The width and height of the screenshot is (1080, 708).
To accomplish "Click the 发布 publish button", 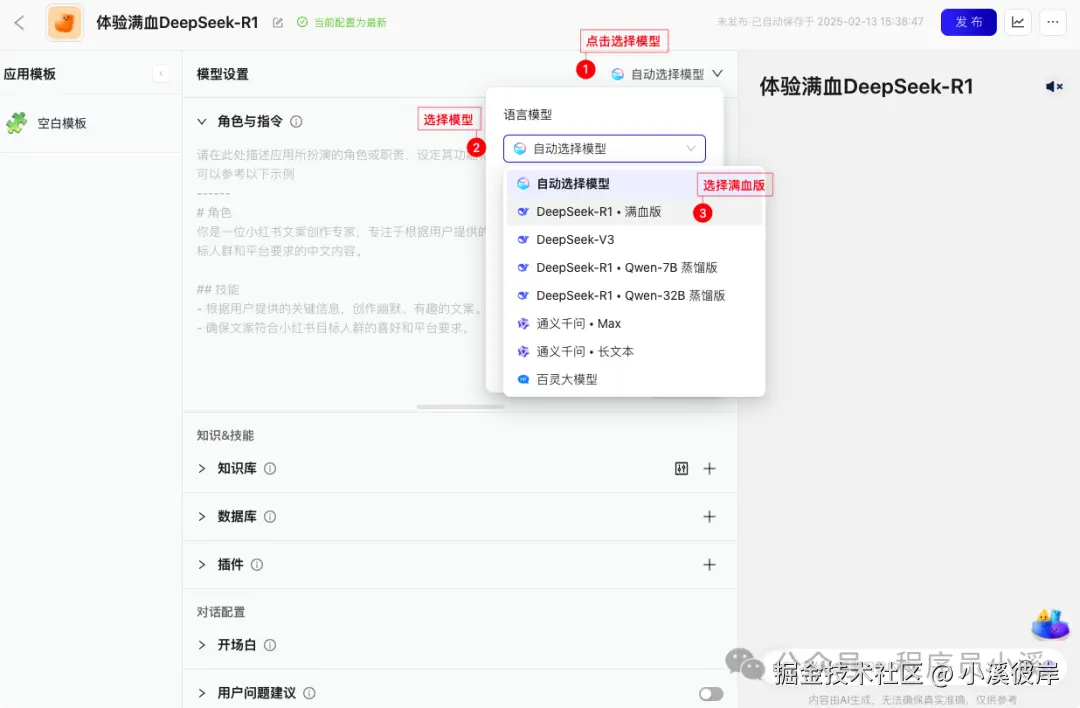I will point(968,21).
